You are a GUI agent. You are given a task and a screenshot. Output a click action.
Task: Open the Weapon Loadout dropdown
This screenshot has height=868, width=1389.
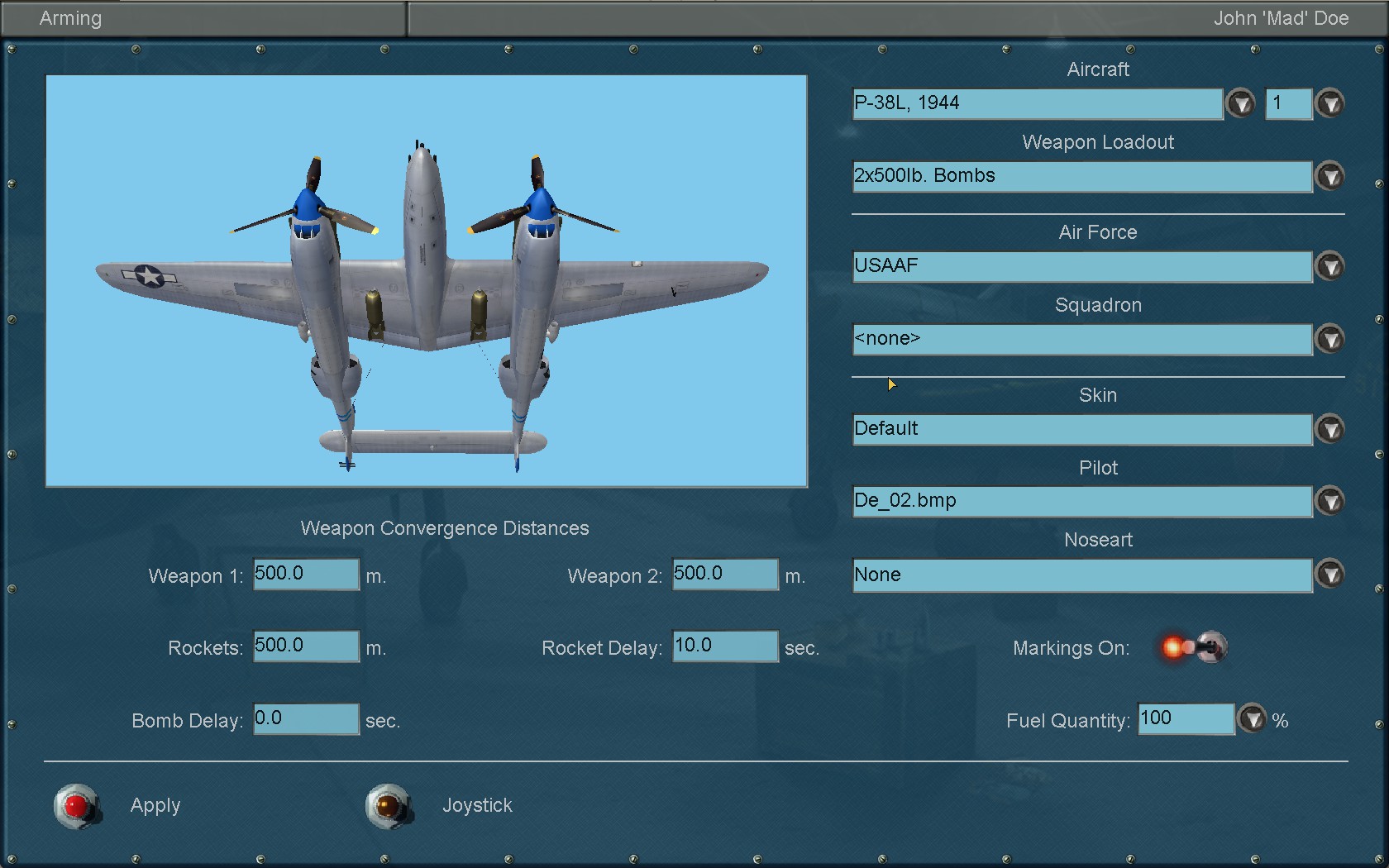tap(1329, 176)
